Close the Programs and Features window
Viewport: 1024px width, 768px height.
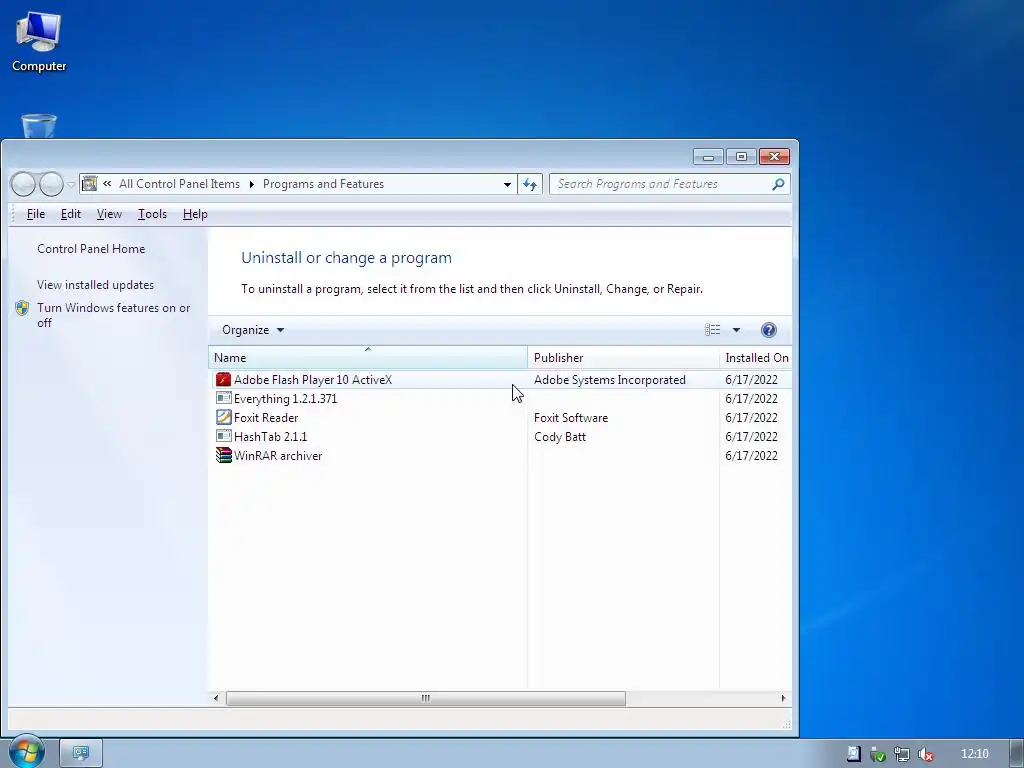point(775,157)
